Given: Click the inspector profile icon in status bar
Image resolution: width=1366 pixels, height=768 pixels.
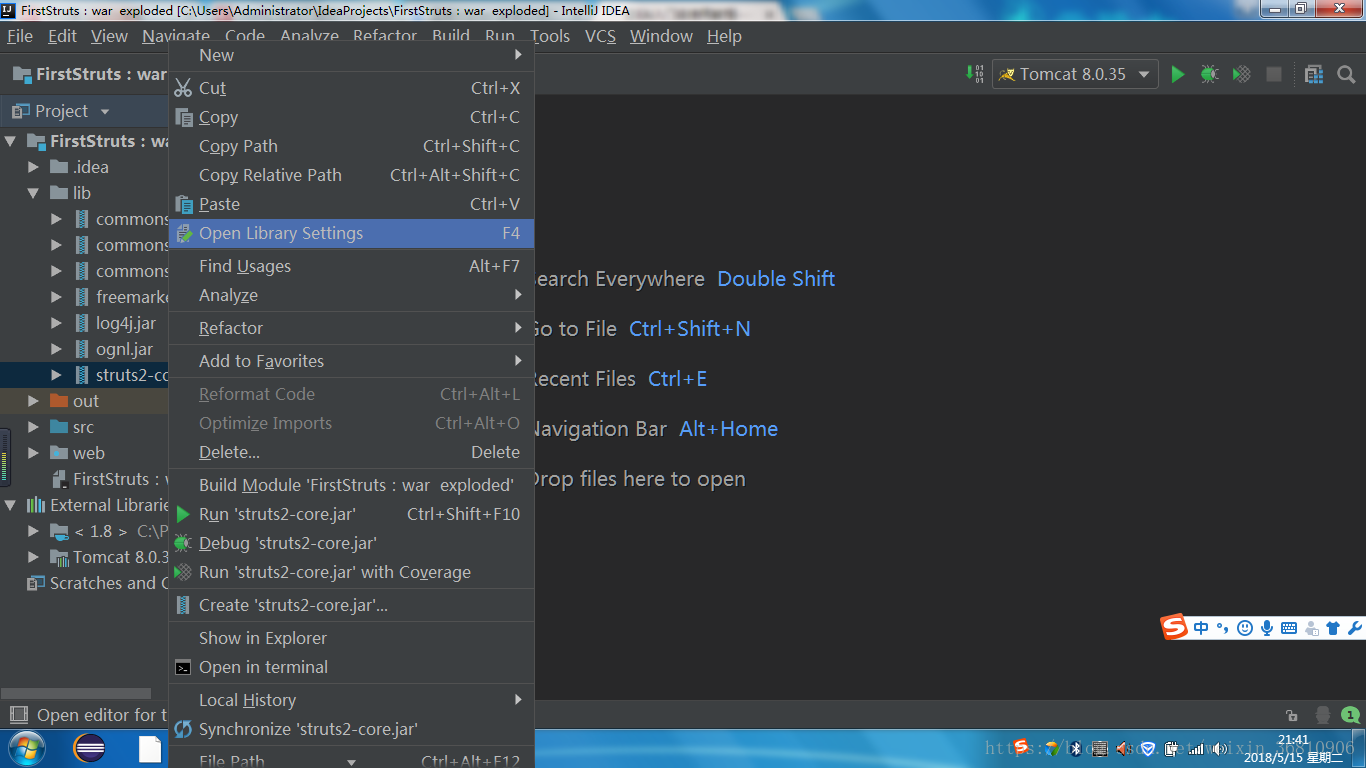Looking at the screenshot, I should tap(1322, 715).
